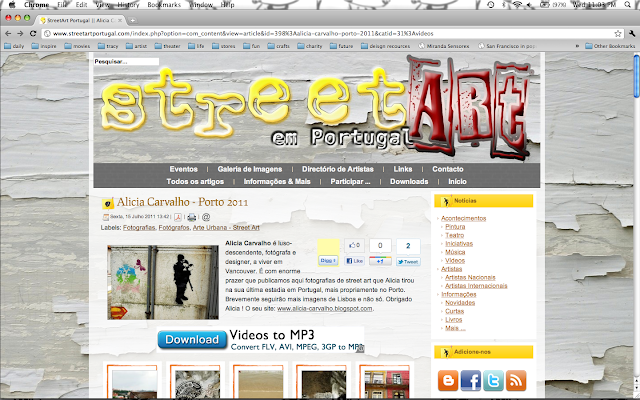Open the RSS feed icon
Image resolution: width=640 pixels, height=400 pixels.
pyautogui.click(x=516, y=380)
